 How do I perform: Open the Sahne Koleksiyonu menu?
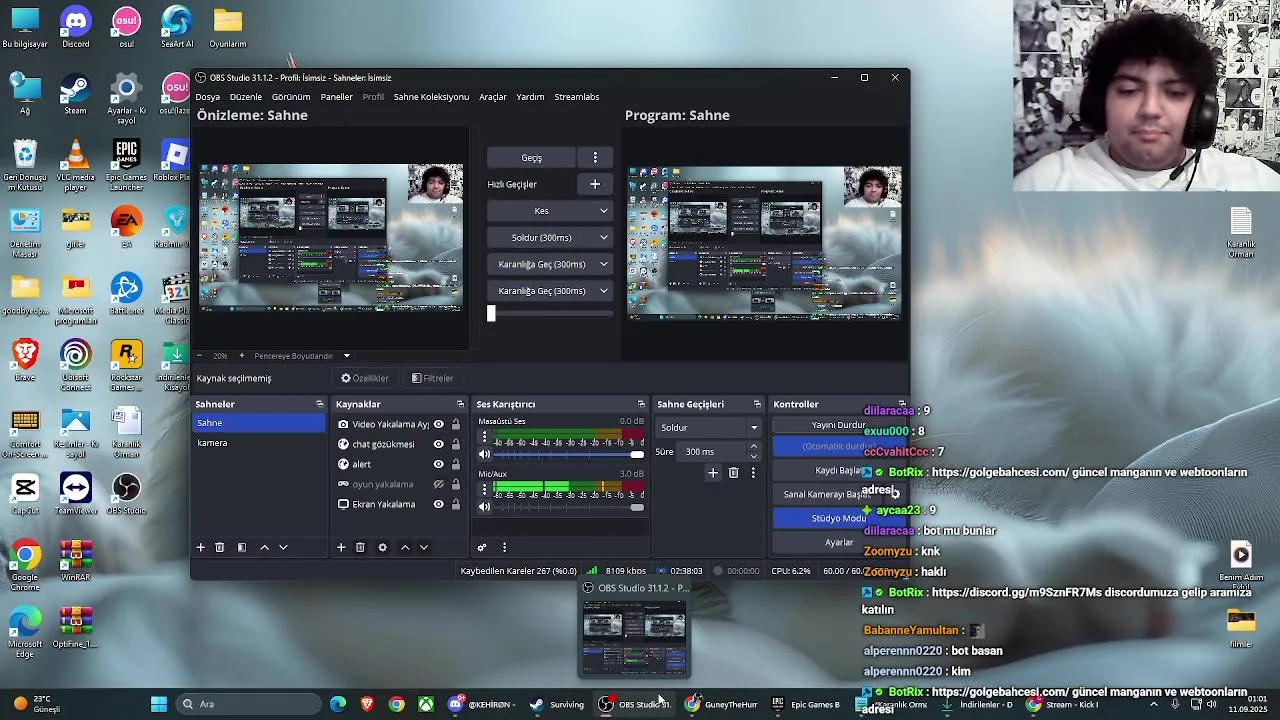(431, 97)
